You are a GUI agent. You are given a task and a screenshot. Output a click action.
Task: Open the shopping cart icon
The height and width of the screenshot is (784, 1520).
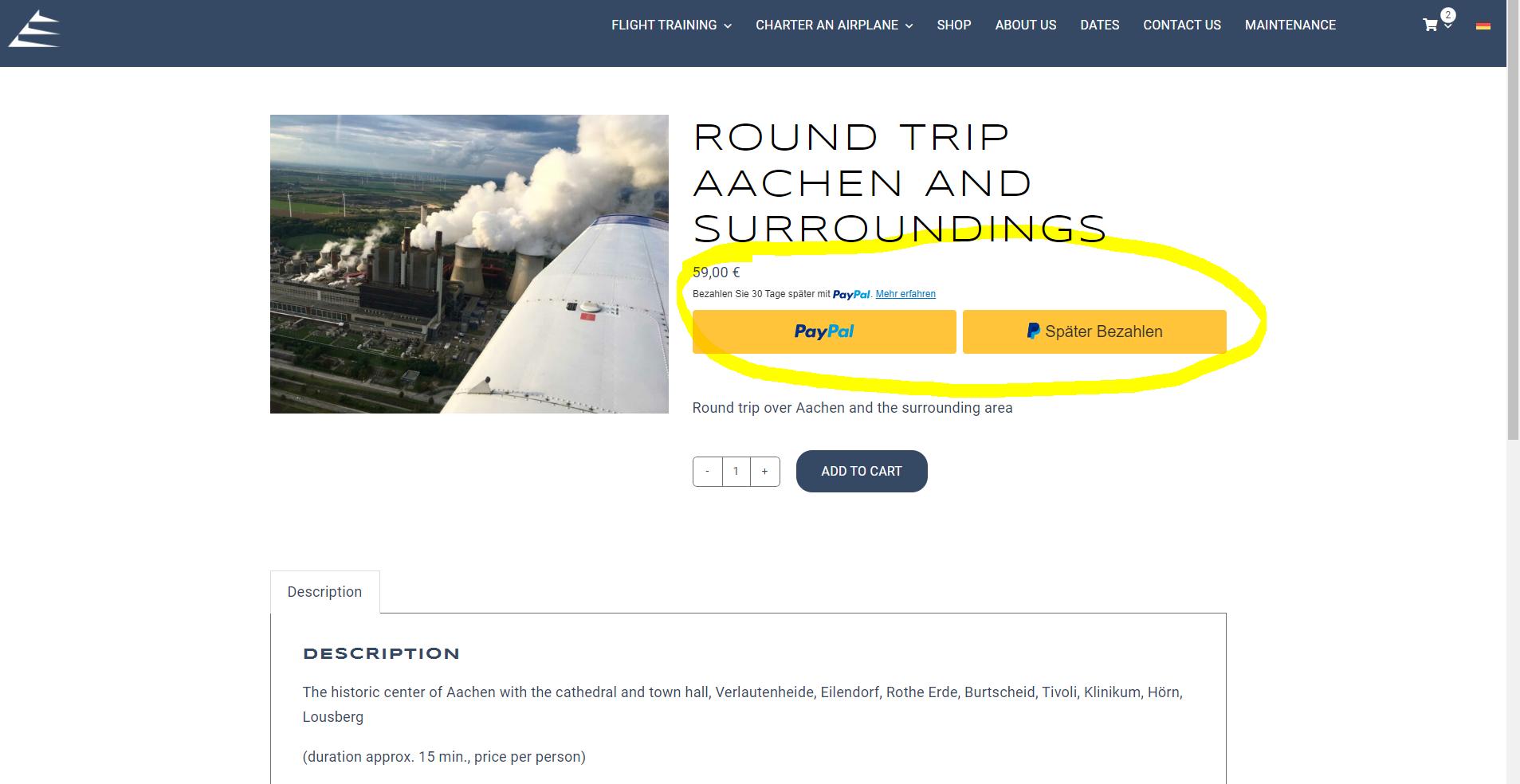pyautogui.click(x=1430, y=25)
